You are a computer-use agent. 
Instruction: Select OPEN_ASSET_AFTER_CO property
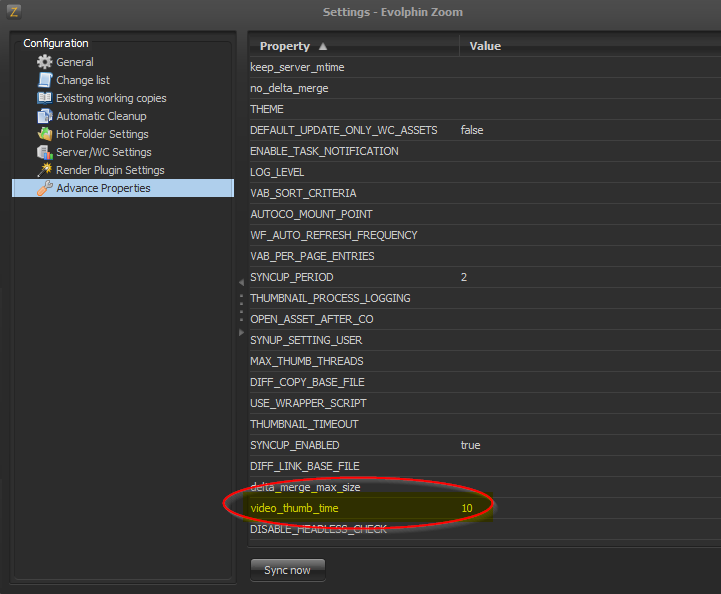tap(312, 319)
